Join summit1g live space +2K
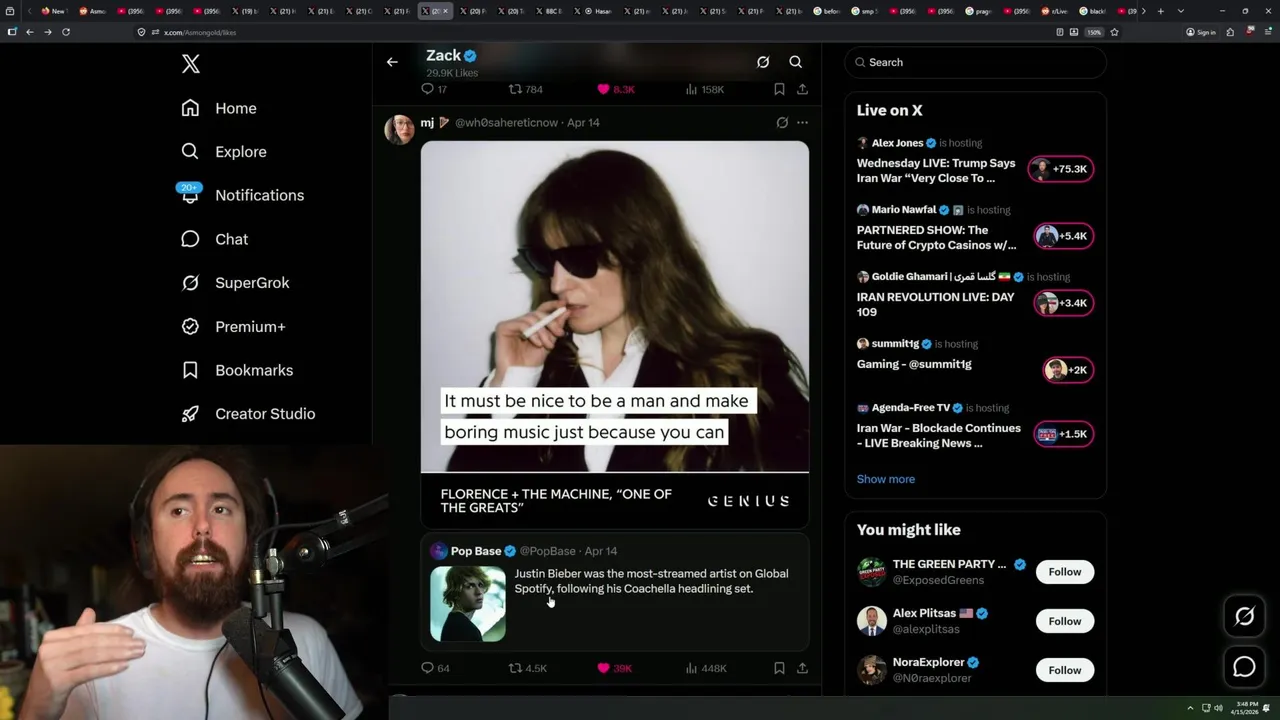This screenshot has width=1280, height=720. [1068, 370]
